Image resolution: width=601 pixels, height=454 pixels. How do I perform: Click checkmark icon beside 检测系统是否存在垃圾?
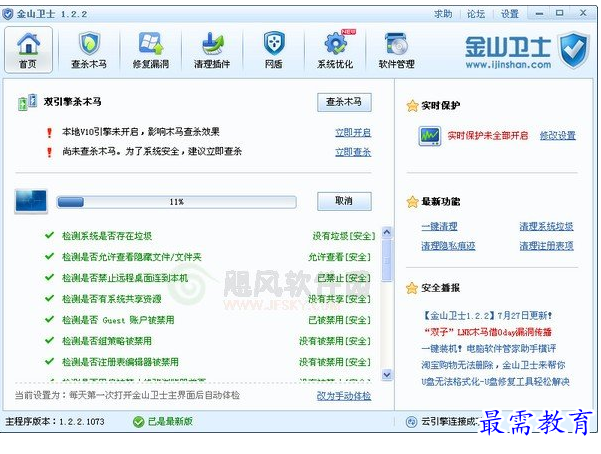[x=49, y=235]
